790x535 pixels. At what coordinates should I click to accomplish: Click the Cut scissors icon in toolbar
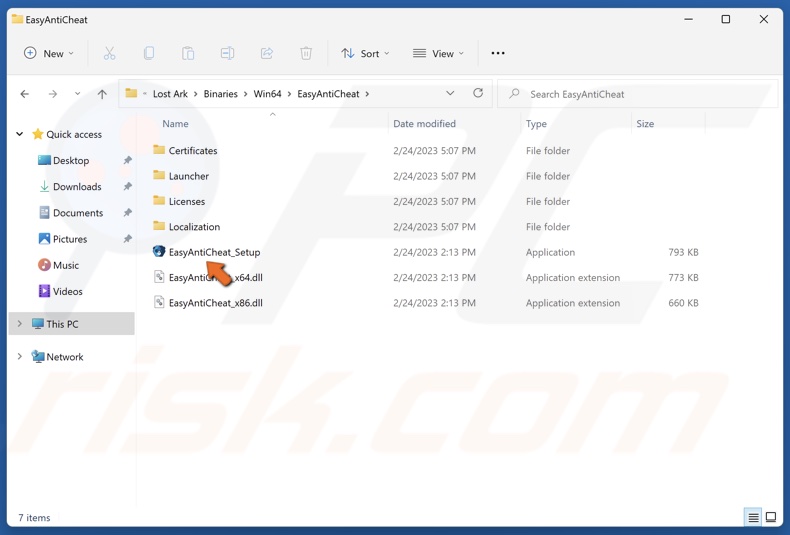tap(109, 53)
